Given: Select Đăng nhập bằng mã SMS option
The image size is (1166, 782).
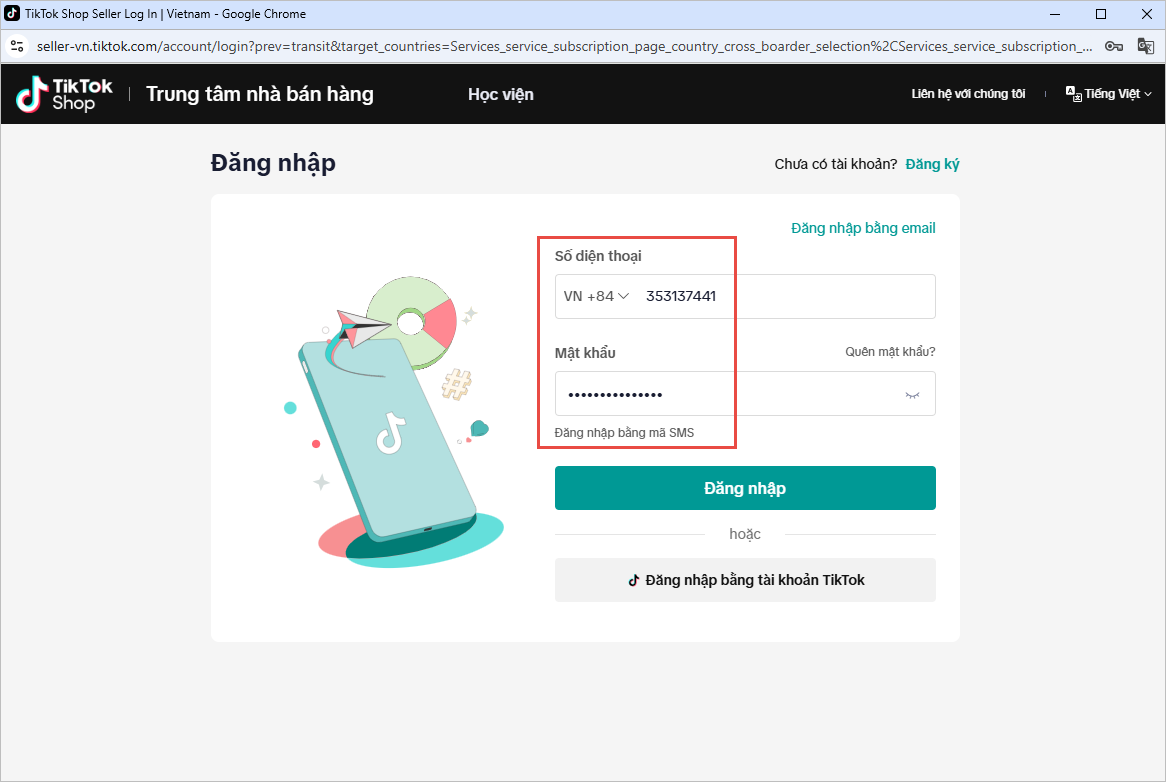Looking at the screenshot, I should coord(624,433).
